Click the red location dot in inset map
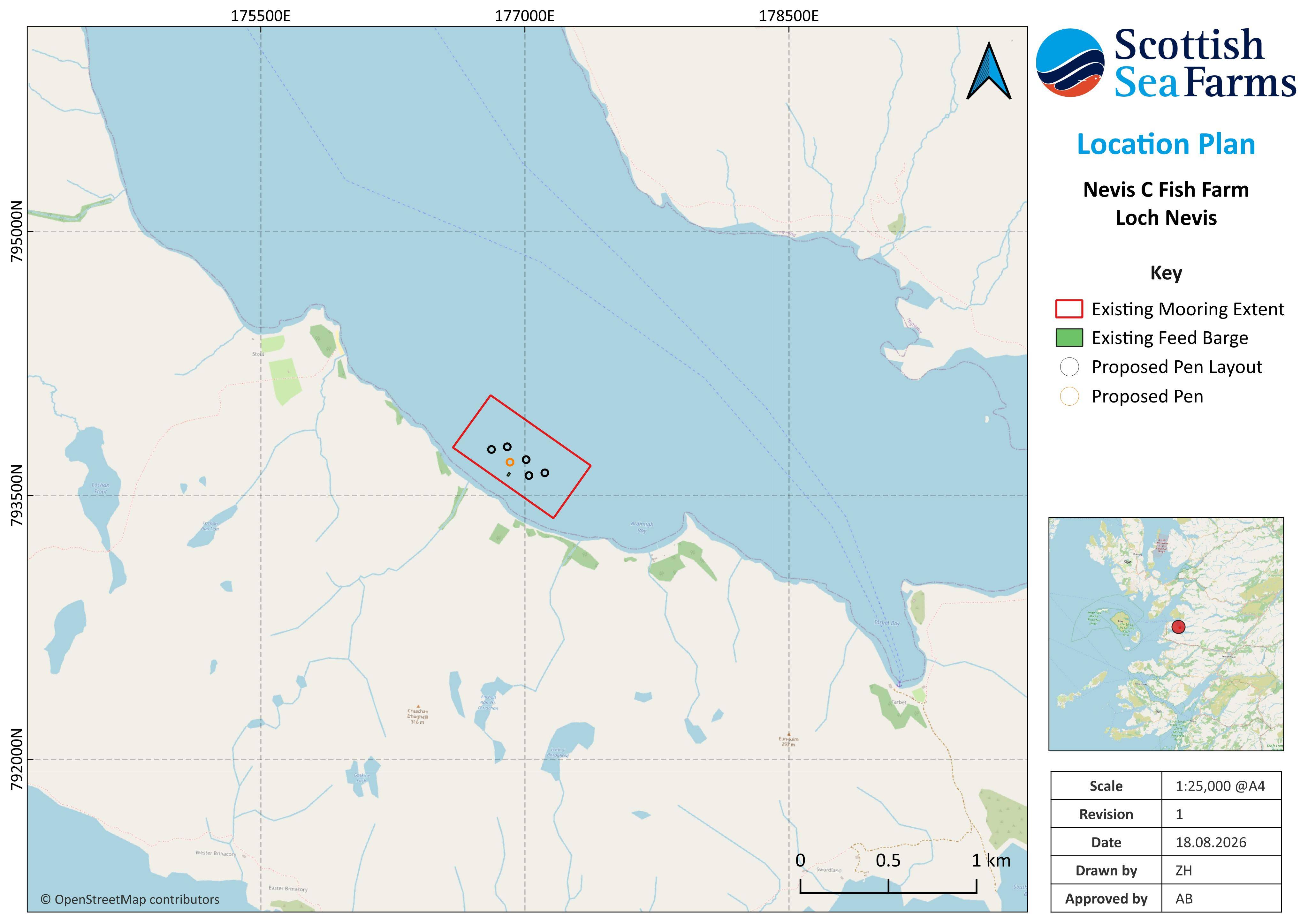 pyautogui.click(x=1179, y=627)
